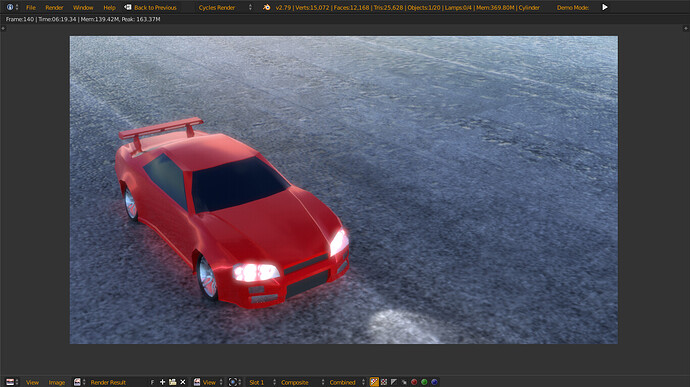Open the Render menu
The width and height of the screenshot is (690, 387).
click(x=54, y=7)
